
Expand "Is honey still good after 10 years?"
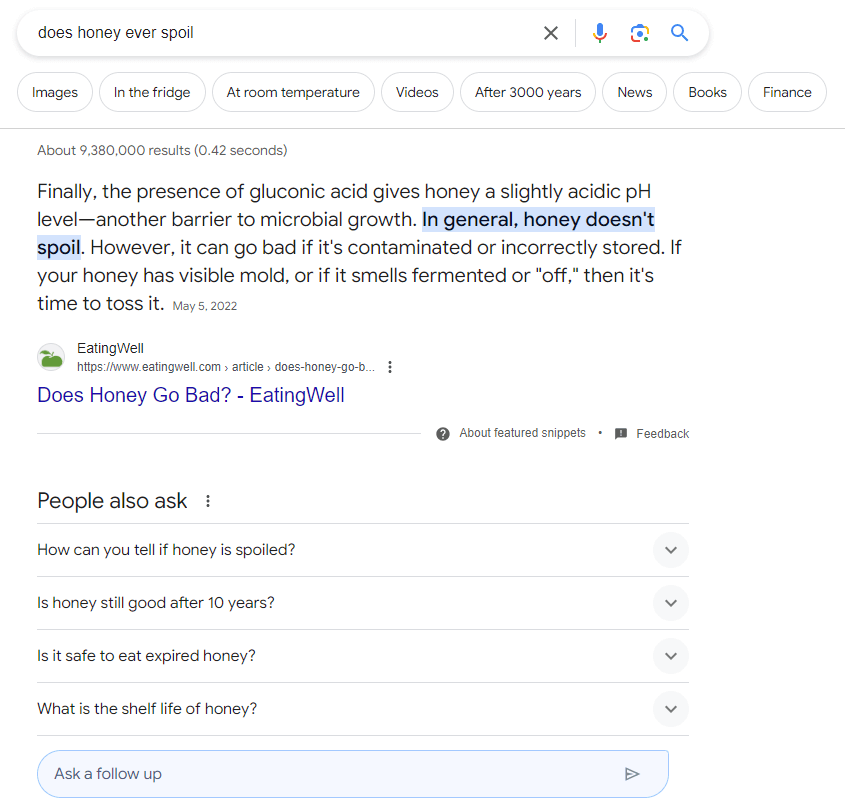coord(671,603)
